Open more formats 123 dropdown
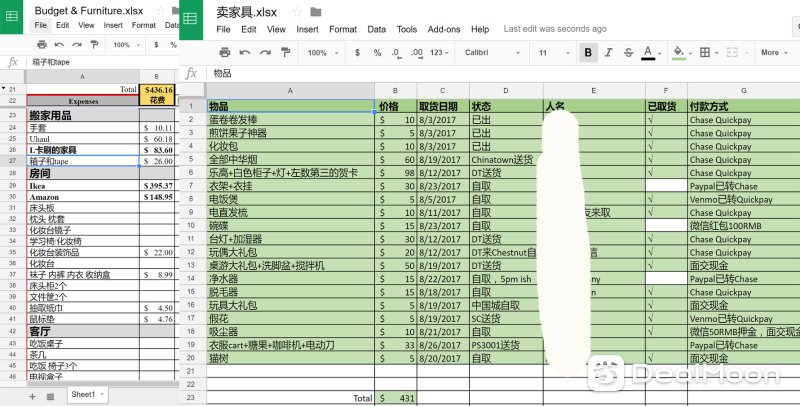 tap(439, 53)
